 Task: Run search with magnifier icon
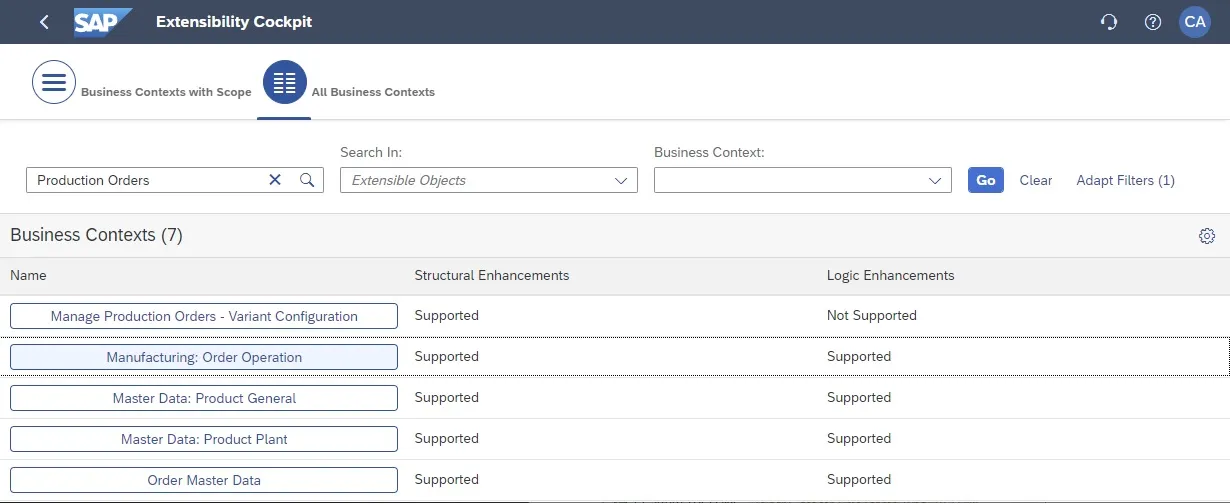coord(307,180)
